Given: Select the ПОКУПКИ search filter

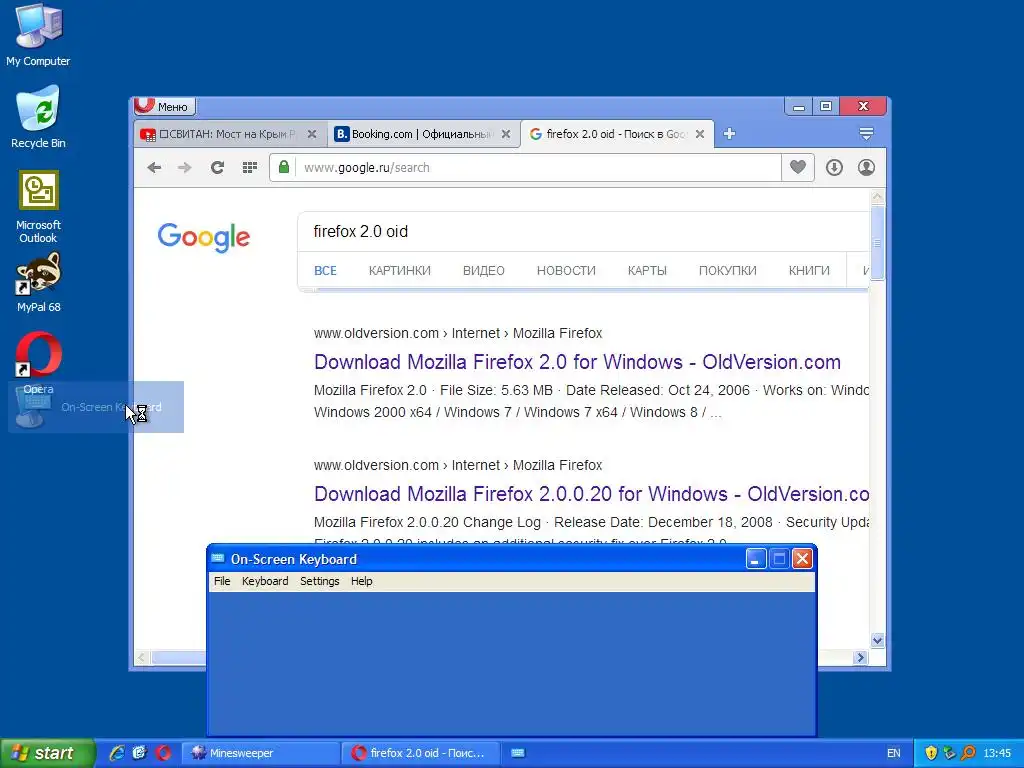Looking at the screenshot, I should (x=728, y=270).
